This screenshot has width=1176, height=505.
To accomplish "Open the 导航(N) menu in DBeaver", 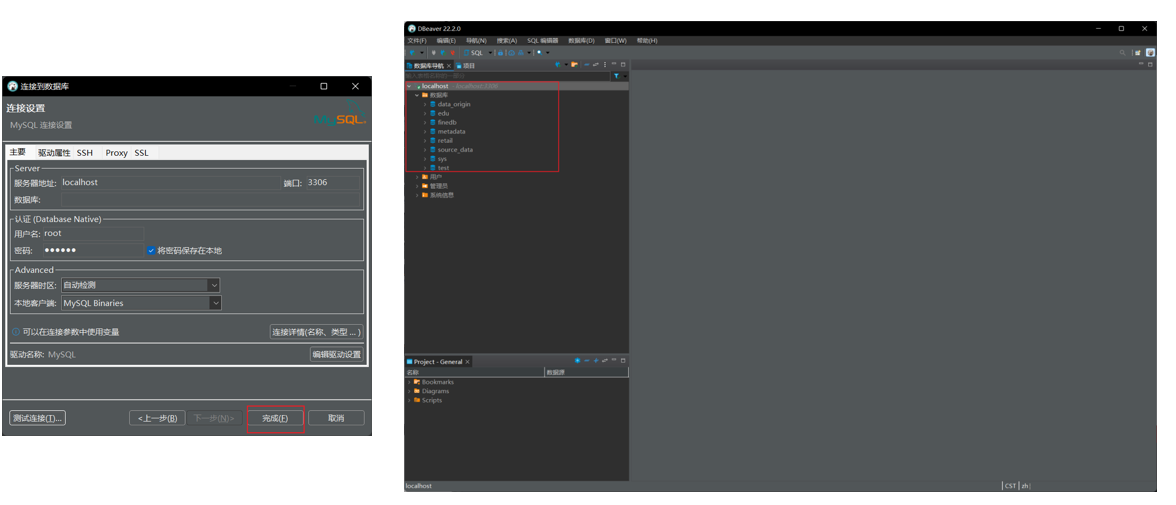I will [x=476, y=41].
